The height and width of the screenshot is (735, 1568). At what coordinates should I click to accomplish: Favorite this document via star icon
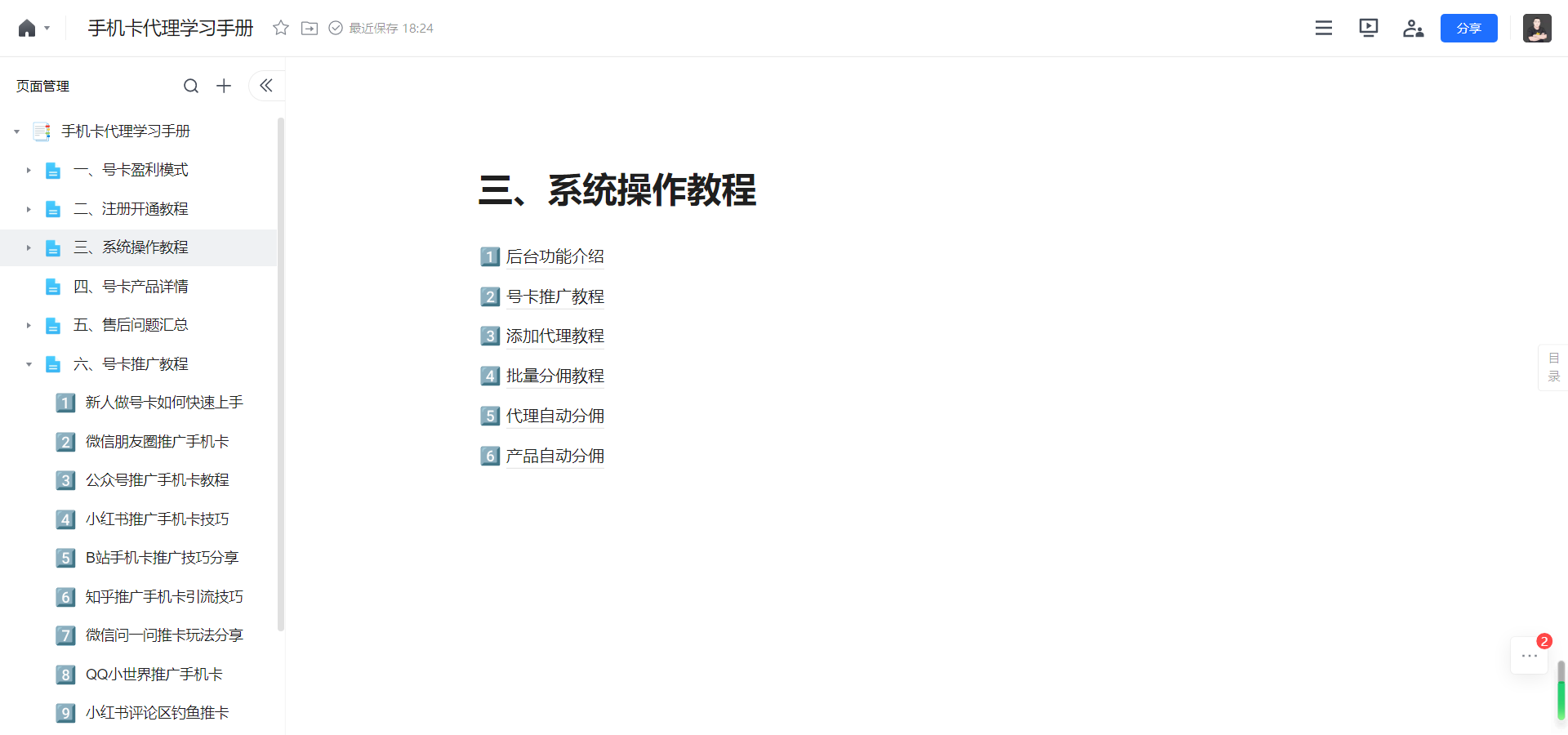[x=280, y=27]
